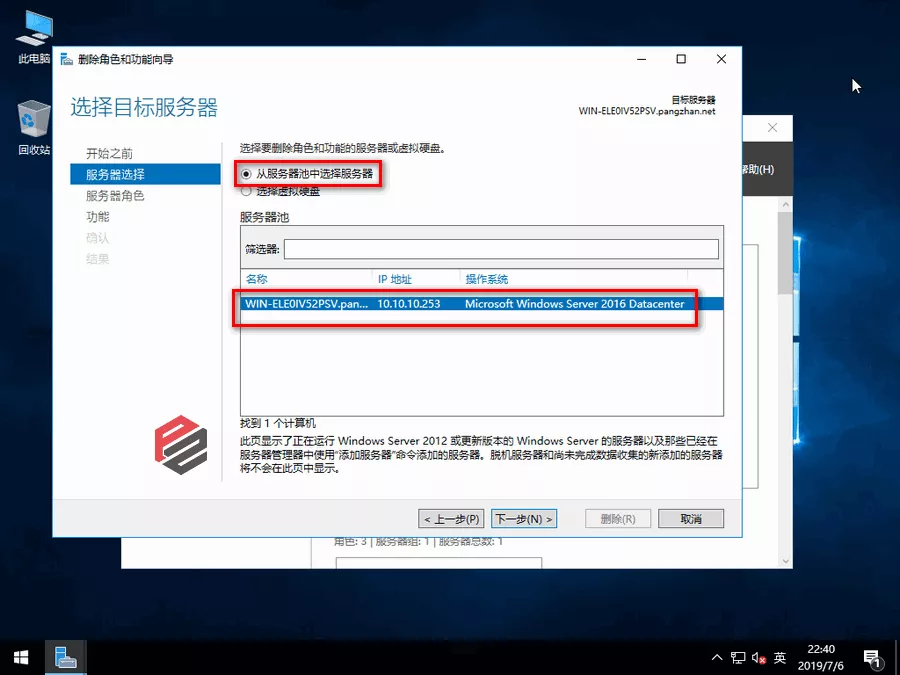The image size is (900, 675).
Task: Click the muted volume tray icon
Action: pyautogui.click(x=758, y=658)
